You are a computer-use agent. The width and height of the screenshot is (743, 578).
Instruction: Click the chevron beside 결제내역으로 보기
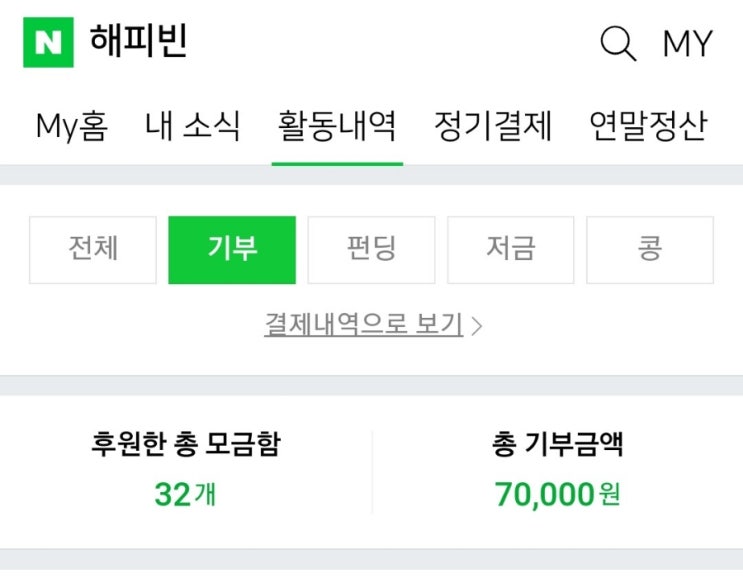[x=477, y=326]
